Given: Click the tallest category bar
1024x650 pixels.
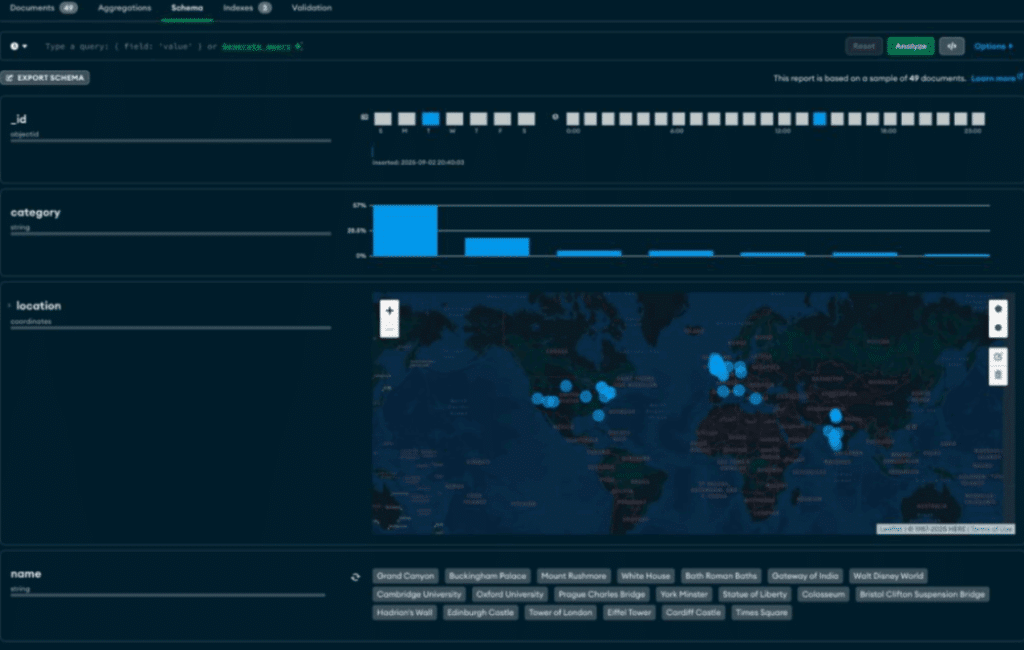Looking at the screenshot, I should pos(405,230).
